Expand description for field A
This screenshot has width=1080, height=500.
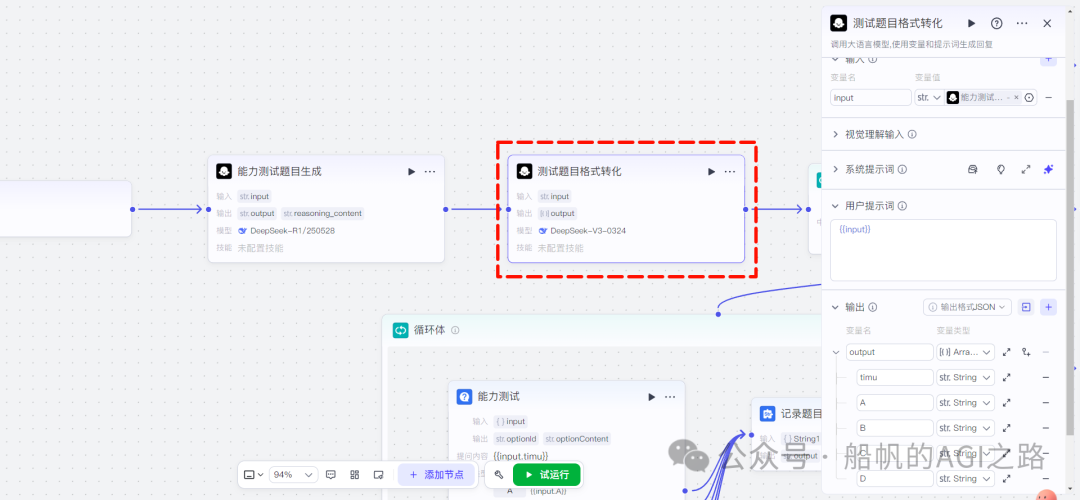pyautogui.click(x=1006, y=403)
